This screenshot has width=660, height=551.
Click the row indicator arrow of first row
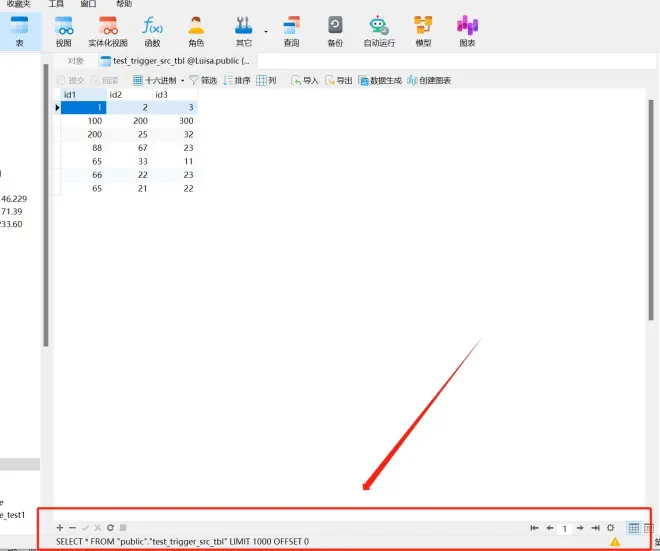(57, 108)
